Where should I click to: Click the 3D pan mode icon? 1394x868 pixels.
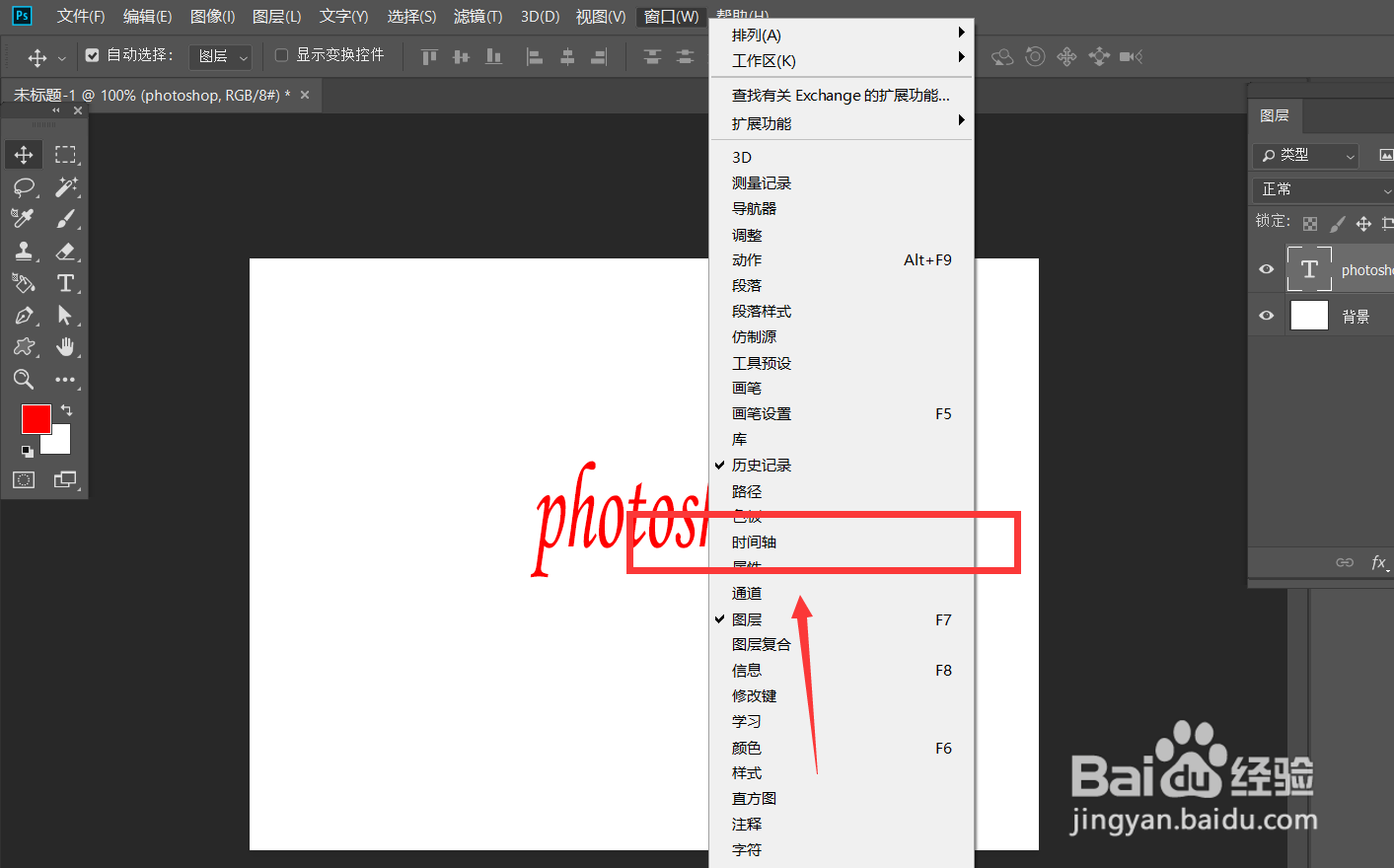coord(1066,56)
